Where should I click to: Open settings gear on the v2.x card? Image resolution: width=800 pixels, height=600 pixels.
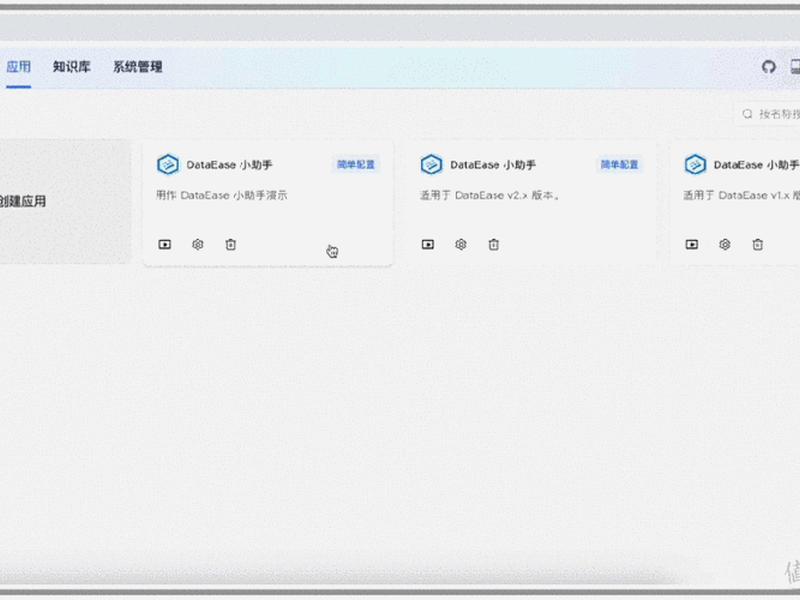tap(461, 244)
